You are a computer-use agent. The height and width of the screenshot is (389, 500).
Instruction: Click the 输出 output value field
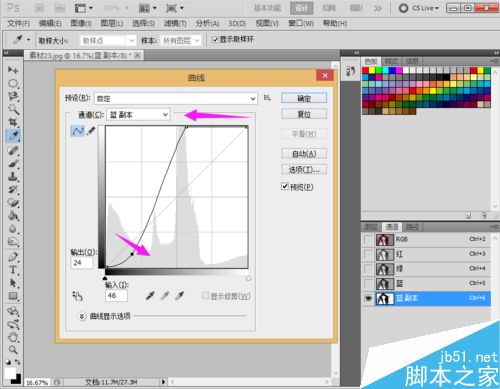(82, 262)
